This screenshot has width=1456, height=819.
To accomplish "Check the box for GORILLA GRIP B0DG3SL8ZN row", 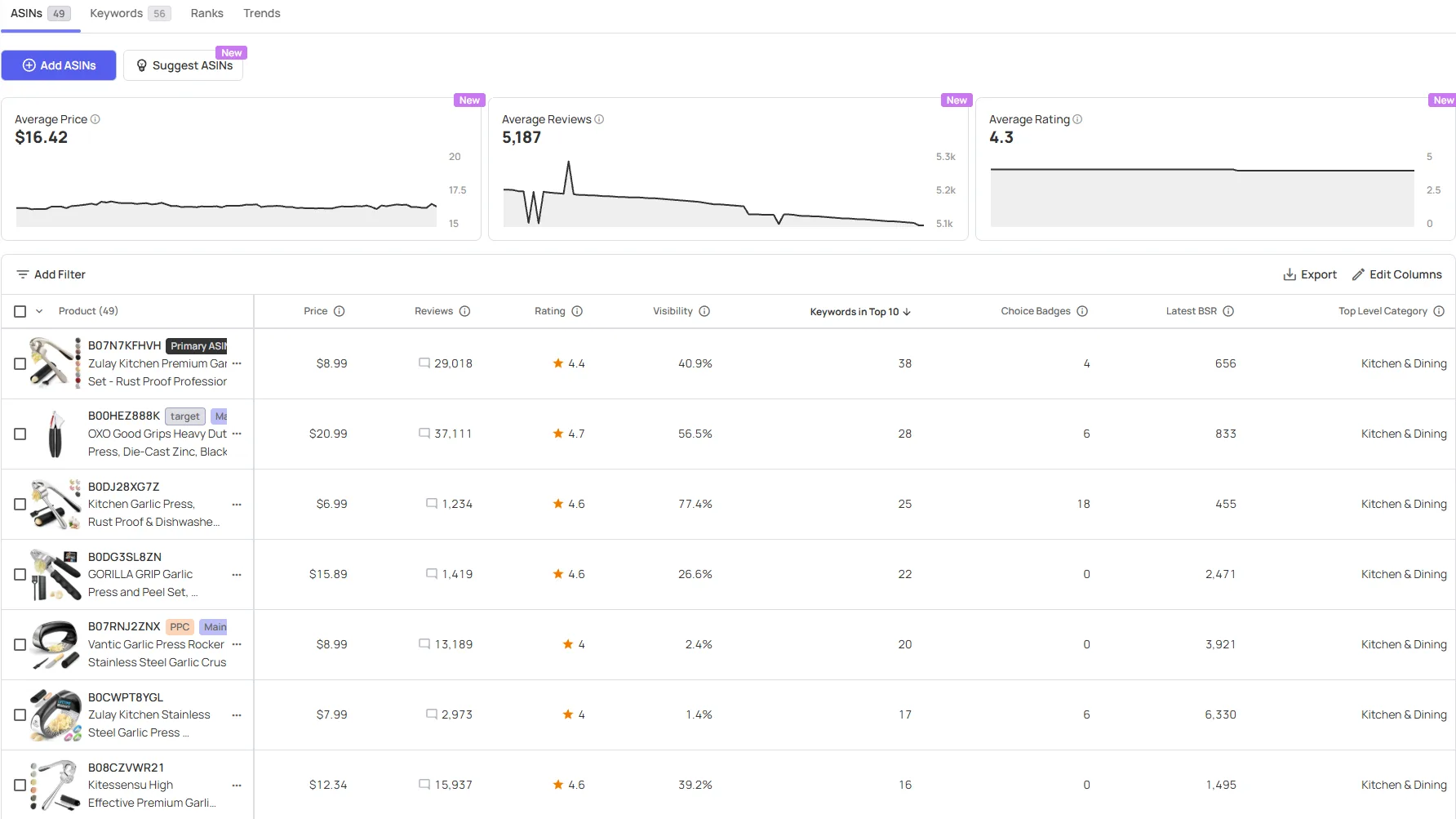I will pyautogui.click(x=20, y=574).
